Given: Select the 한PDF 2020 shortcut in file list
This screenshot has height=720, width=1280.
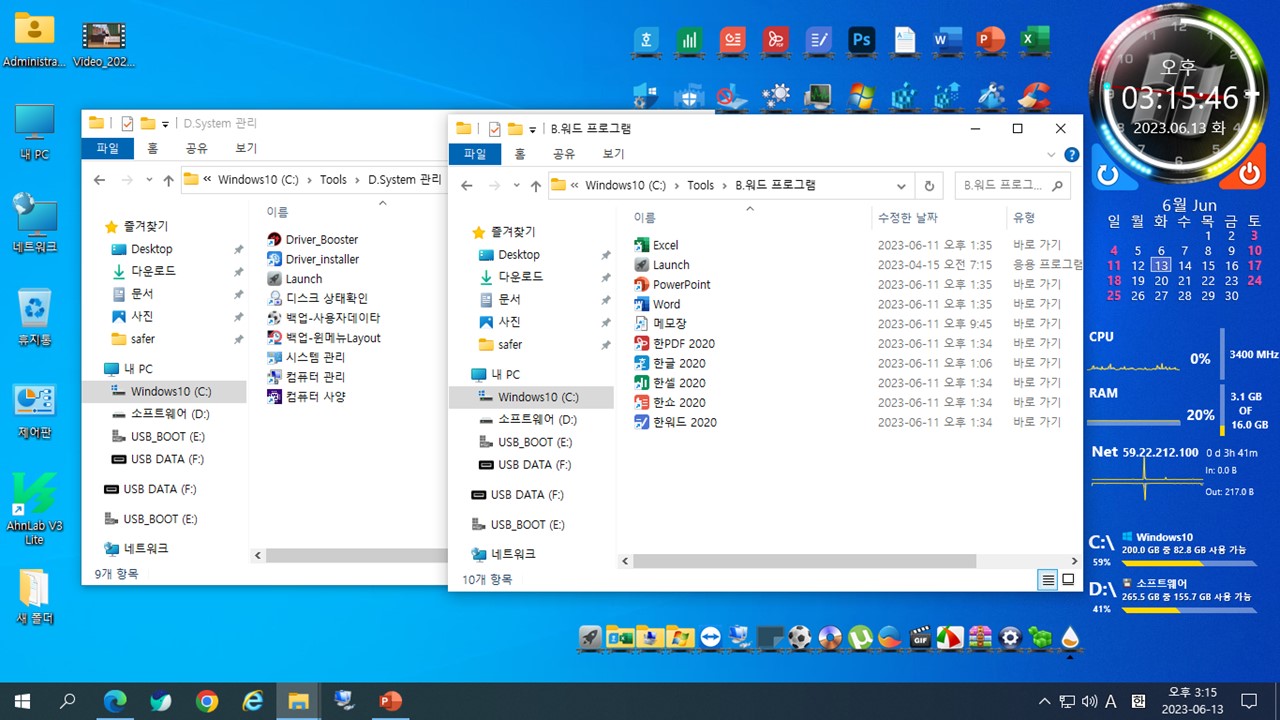Looking at the screenshot, I should tap(675, 343).
